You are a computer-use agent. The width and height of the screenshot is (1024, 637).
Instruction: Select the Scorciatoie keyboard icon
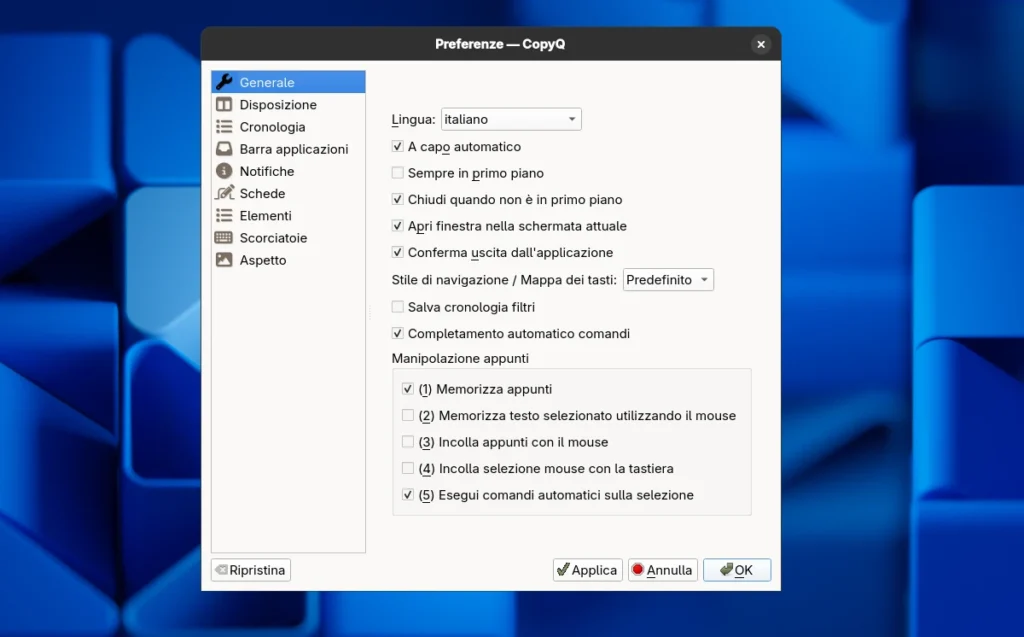tap(224, 238)
